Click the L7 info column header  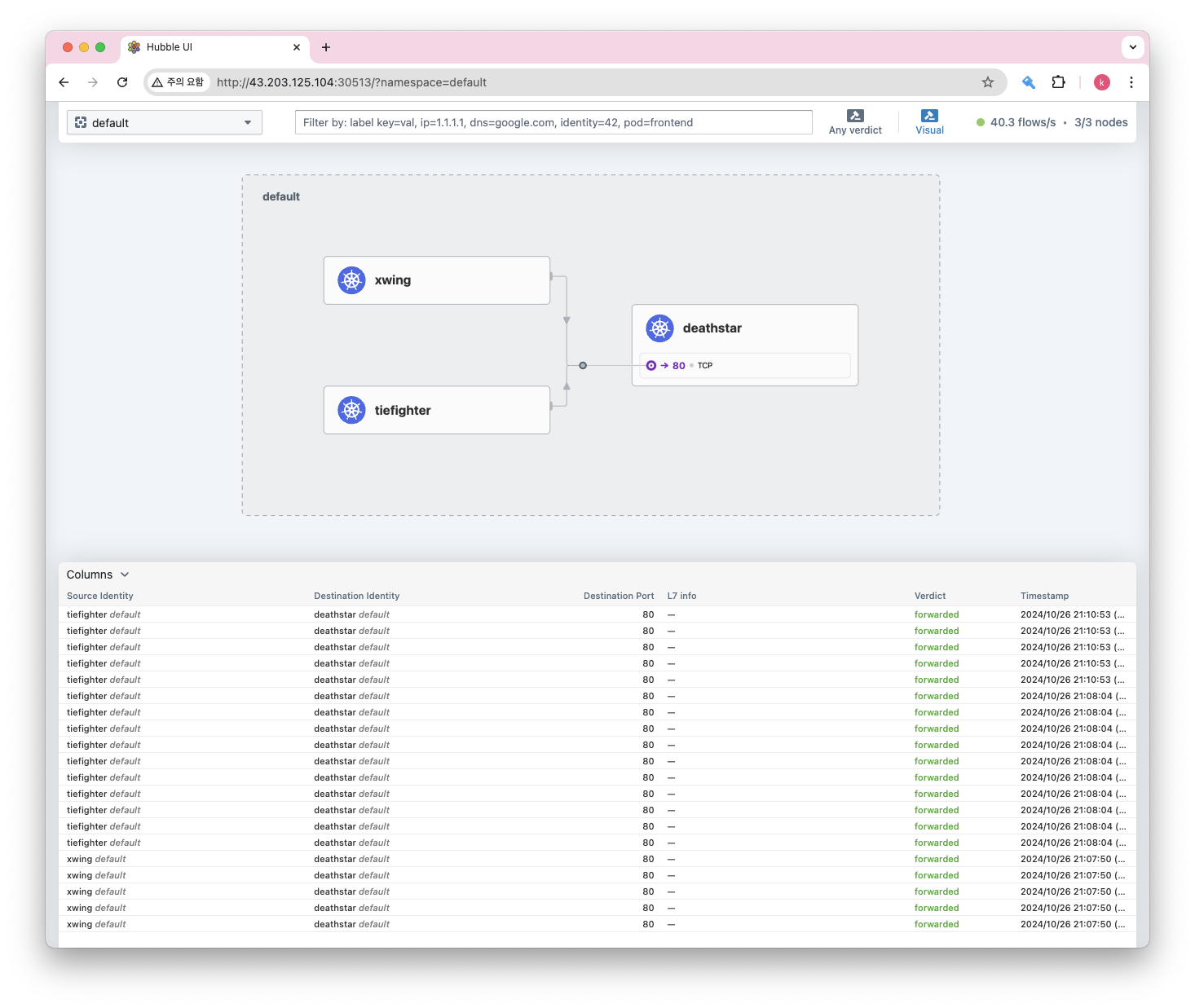[x=682, y=596]
